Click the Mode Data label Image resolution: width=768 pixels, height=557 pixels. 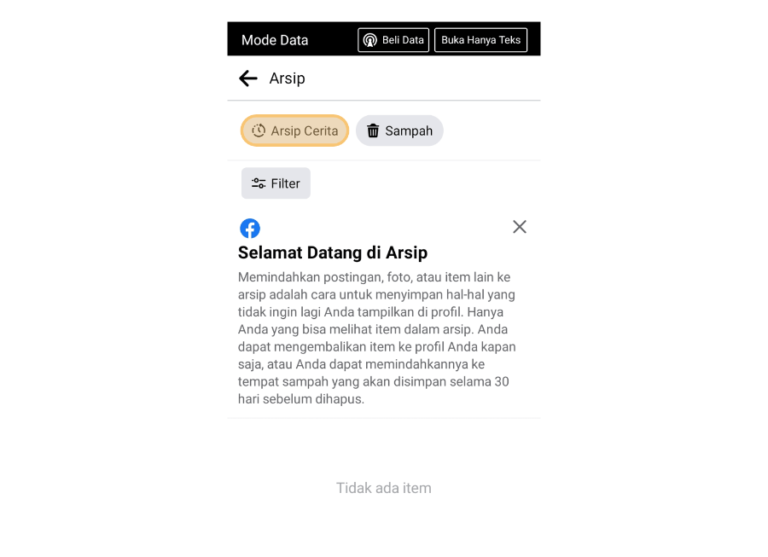tap(275, 40)
